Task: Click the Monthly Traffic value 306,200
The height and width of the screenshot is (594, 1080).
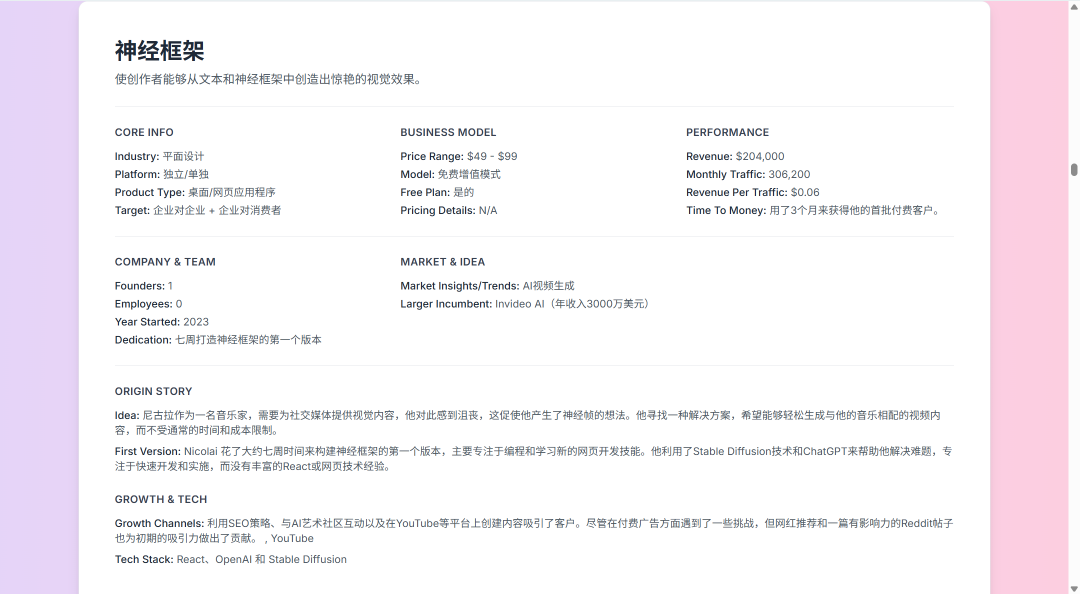Action: 789,174
